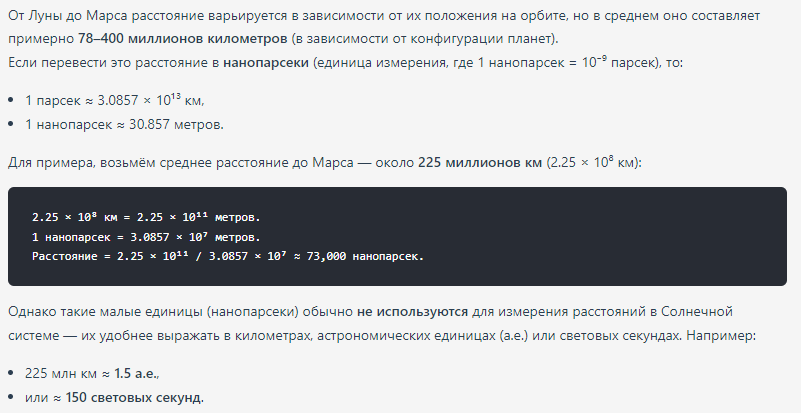Screen dimensions: 801x413
Task: Click '73,000 нанопарсек' result in code block
Action: click(x=365, y=256)
